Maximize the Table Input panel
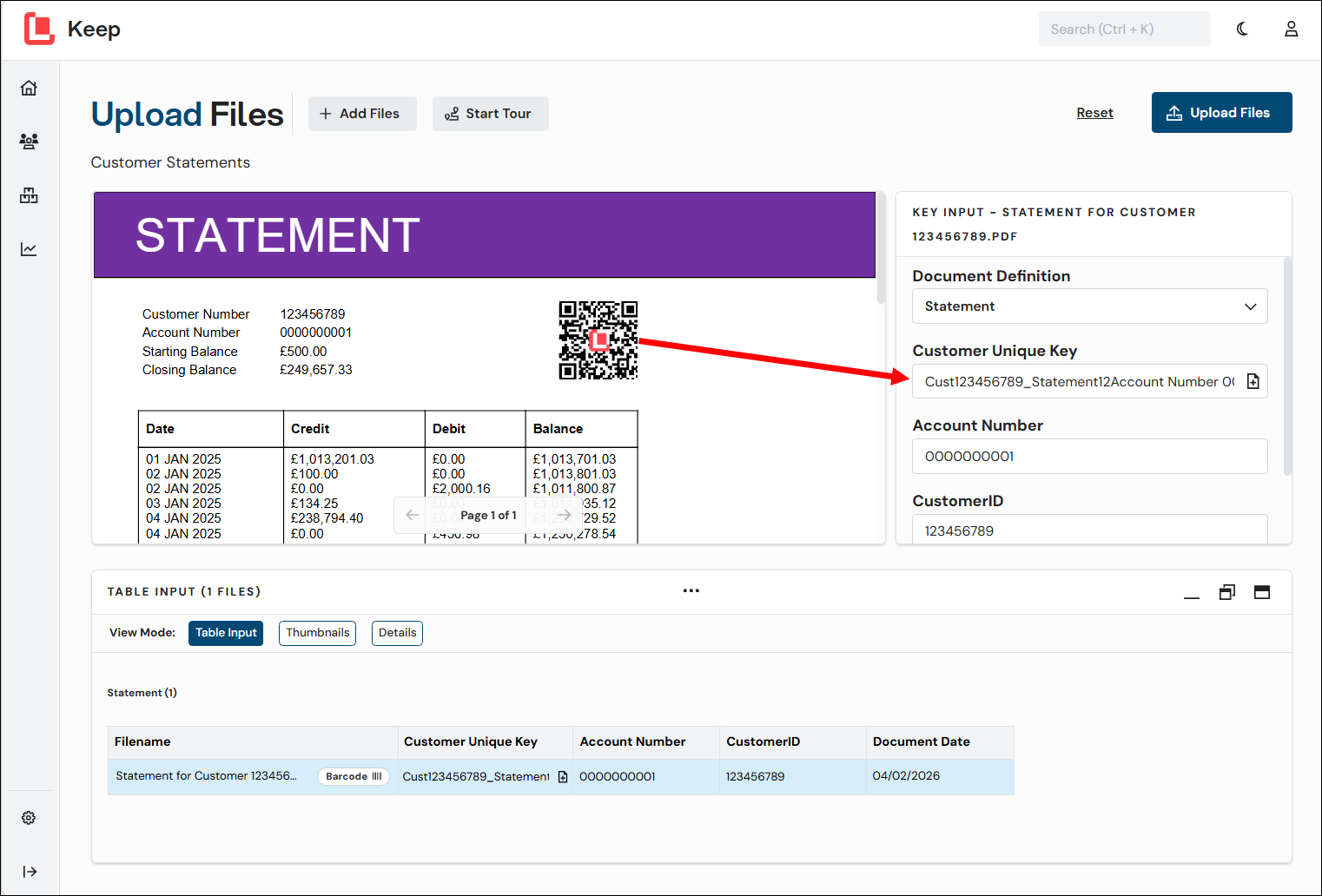The image size is (1322, 896). click(x=1262, y=592)
